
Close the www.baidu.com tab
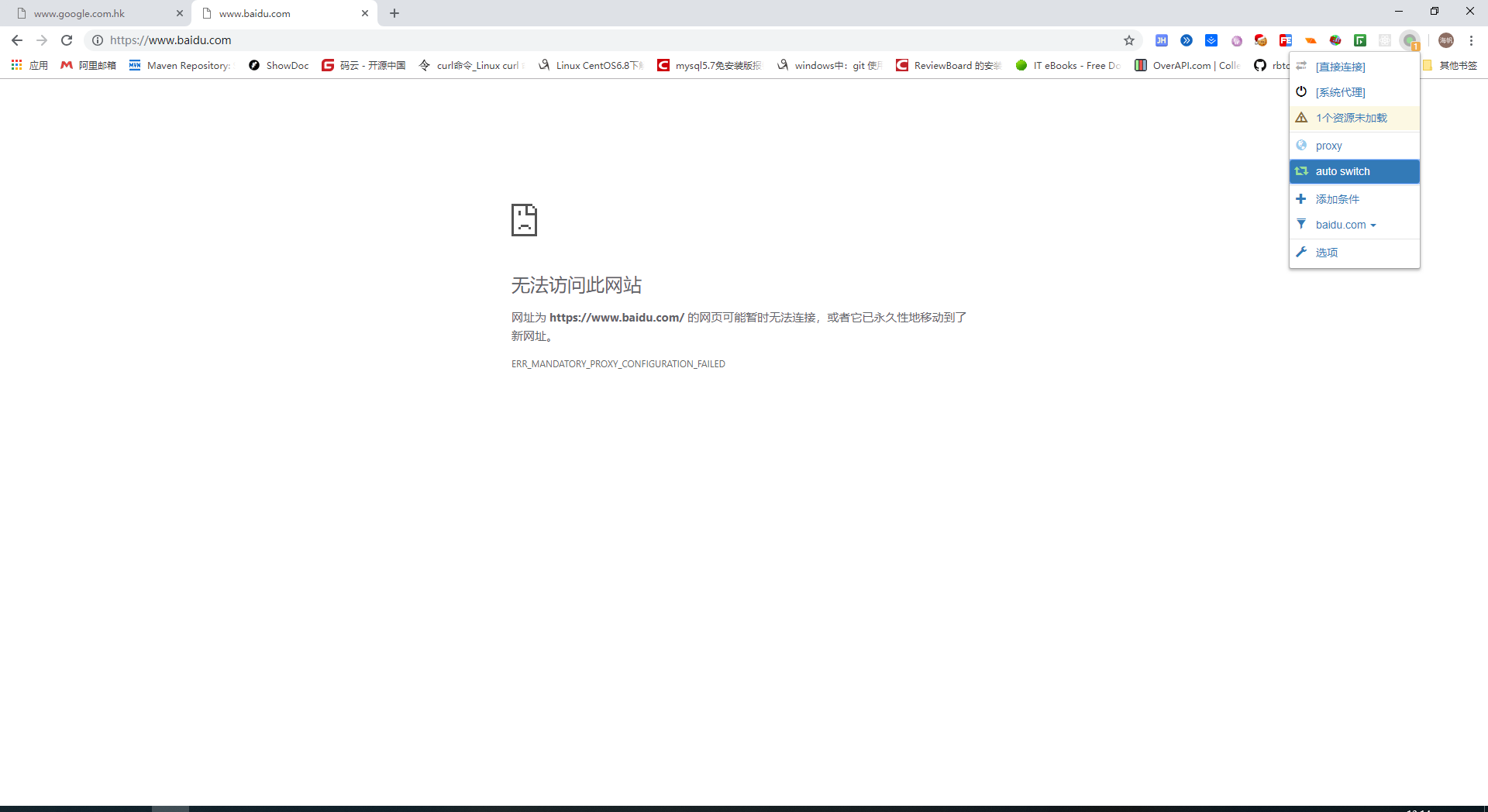click(365, 13)
